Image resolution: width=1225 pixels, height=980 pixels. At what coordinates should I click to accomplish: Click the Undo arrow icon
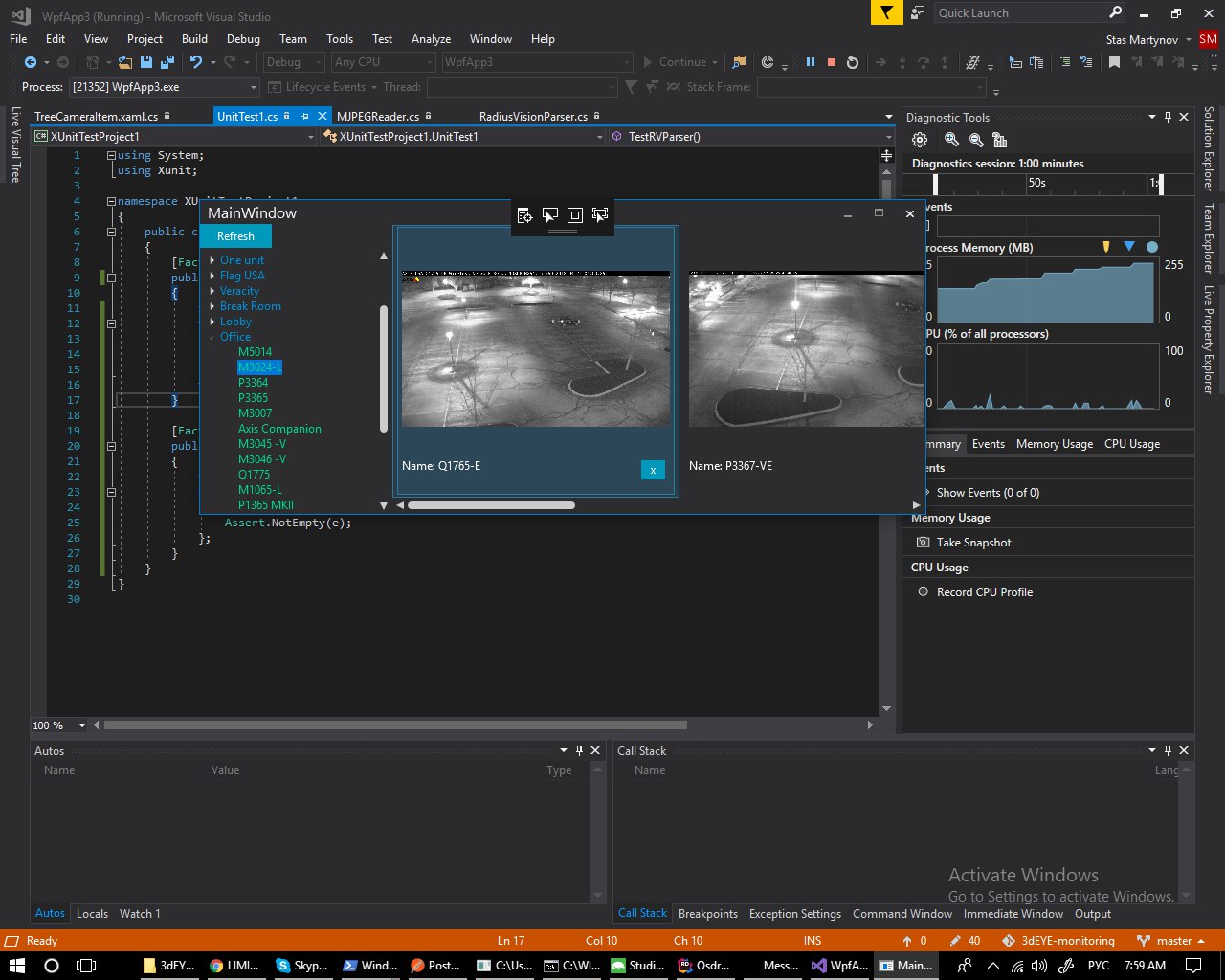196,62
